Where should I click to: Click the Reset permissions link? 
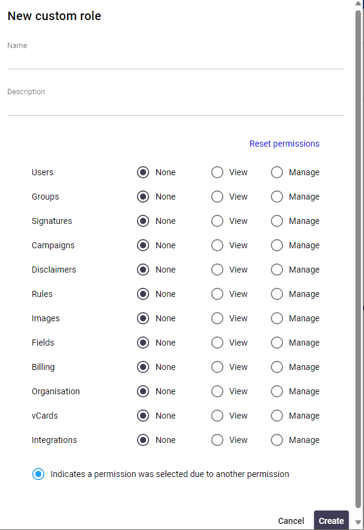(284, 144)
